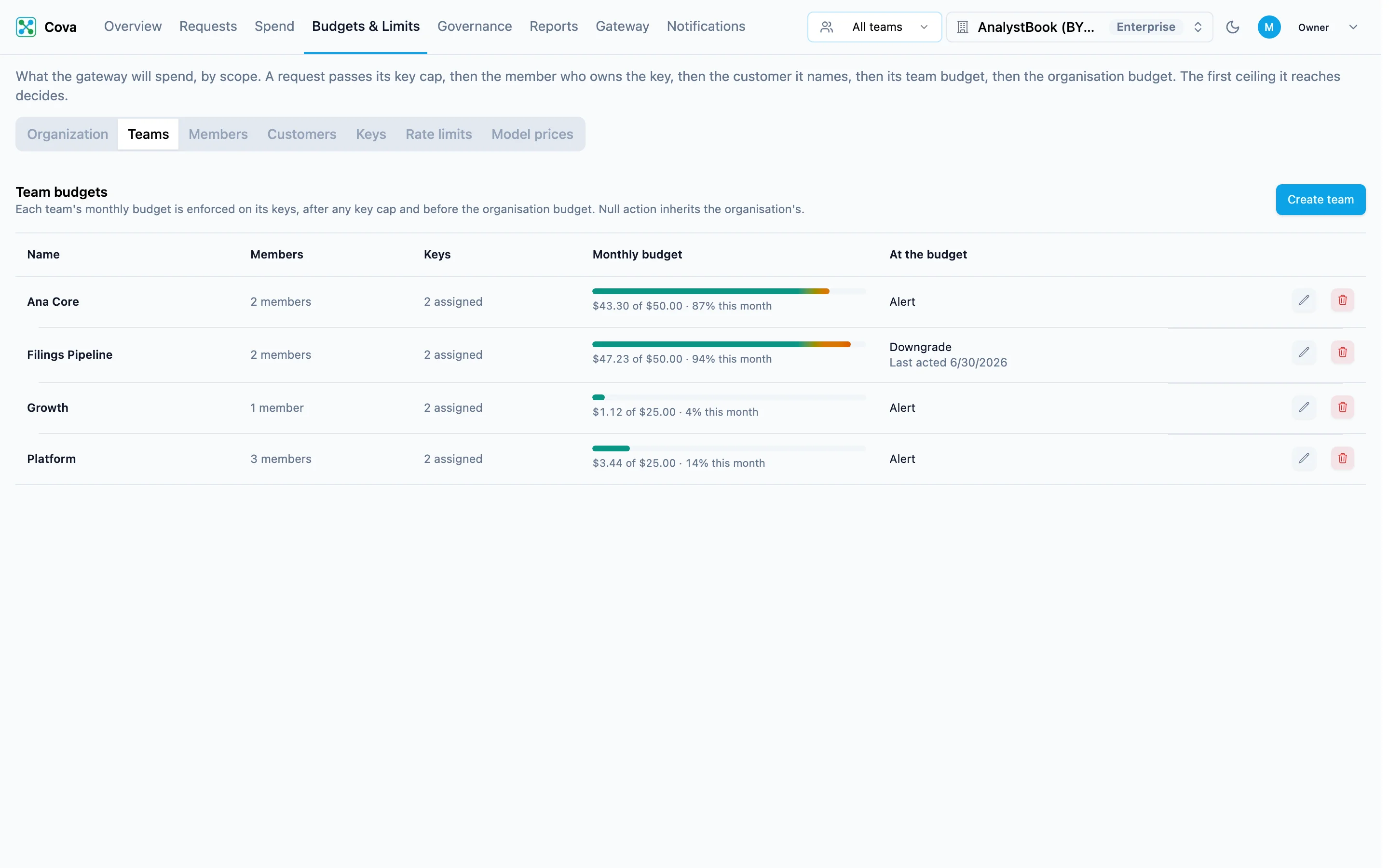This screenshot has width=1389, height=868.
Task: Click Platform budget progress bar
Action: click(x=729, y=448)
